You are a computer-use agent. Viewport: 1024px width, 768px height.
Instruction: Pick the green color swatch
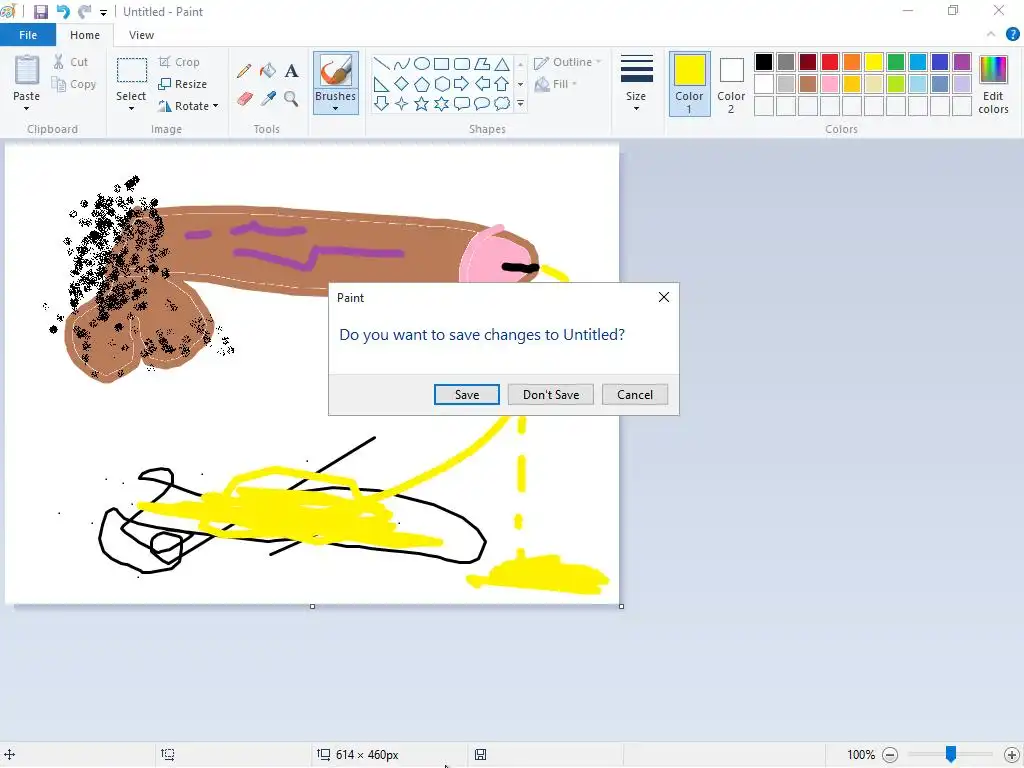pyautogui.click(x=896, y=62)
